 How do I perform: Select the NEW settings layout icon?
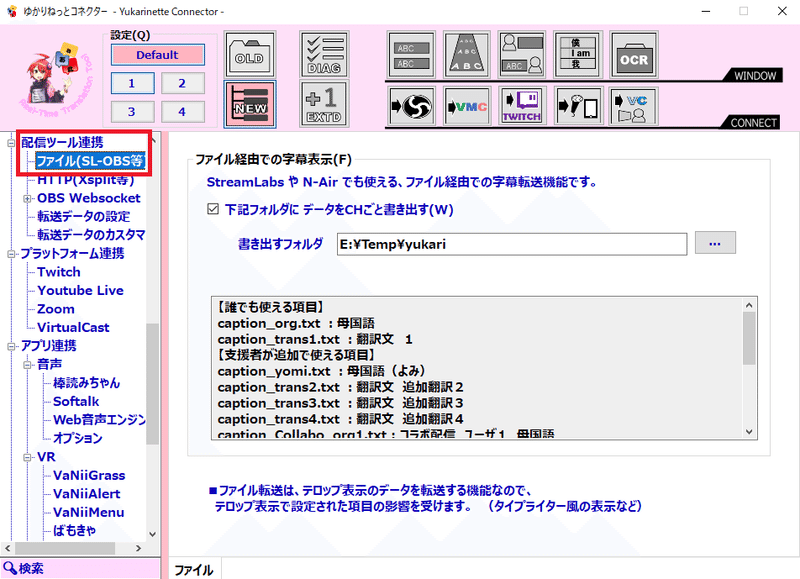click(x=250, y=104)
